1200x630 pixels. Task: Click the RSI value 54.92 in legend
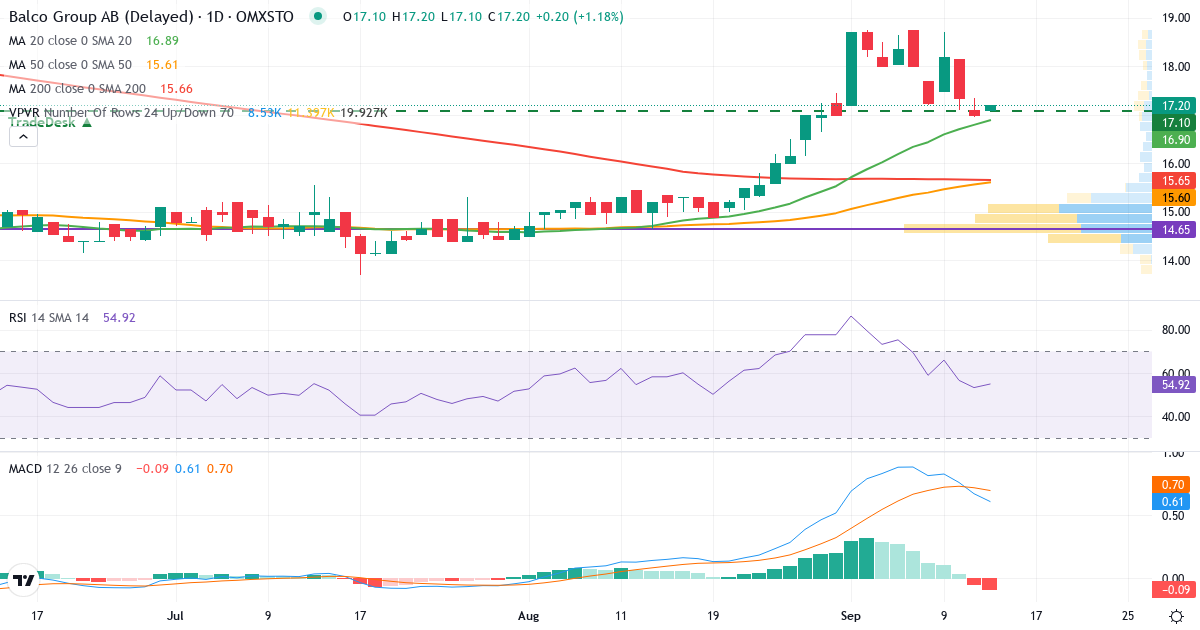tap(119, 317)
